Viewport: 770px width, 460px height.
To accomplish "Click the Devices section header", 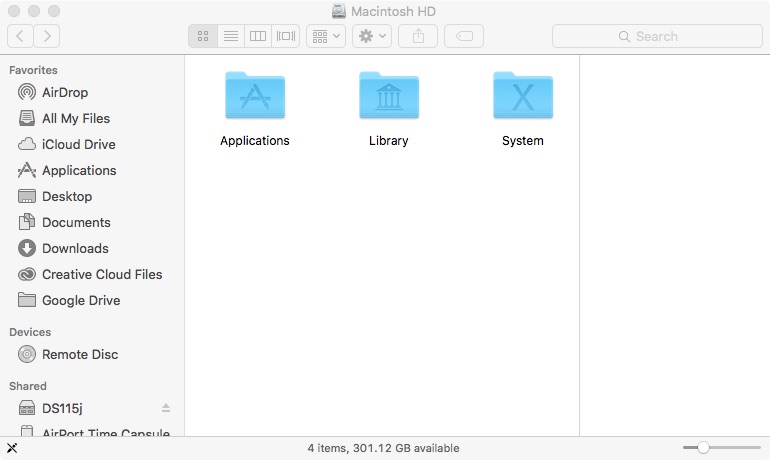I will [30, 332].
